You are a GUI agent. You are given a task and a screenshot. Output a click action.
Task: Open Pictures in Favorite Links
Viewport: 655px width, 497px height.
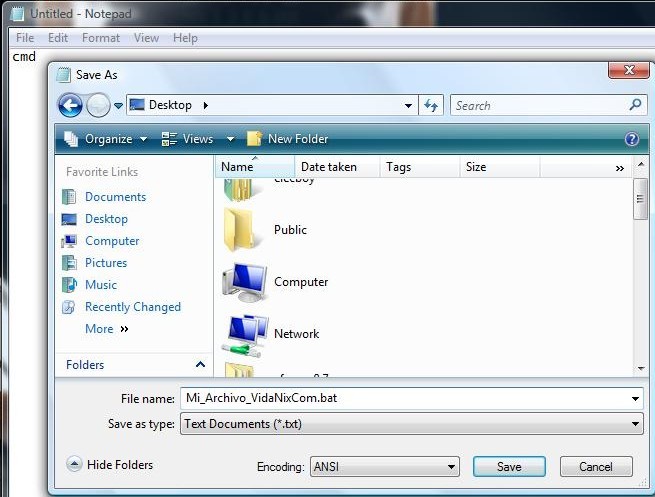coord(106,263)
